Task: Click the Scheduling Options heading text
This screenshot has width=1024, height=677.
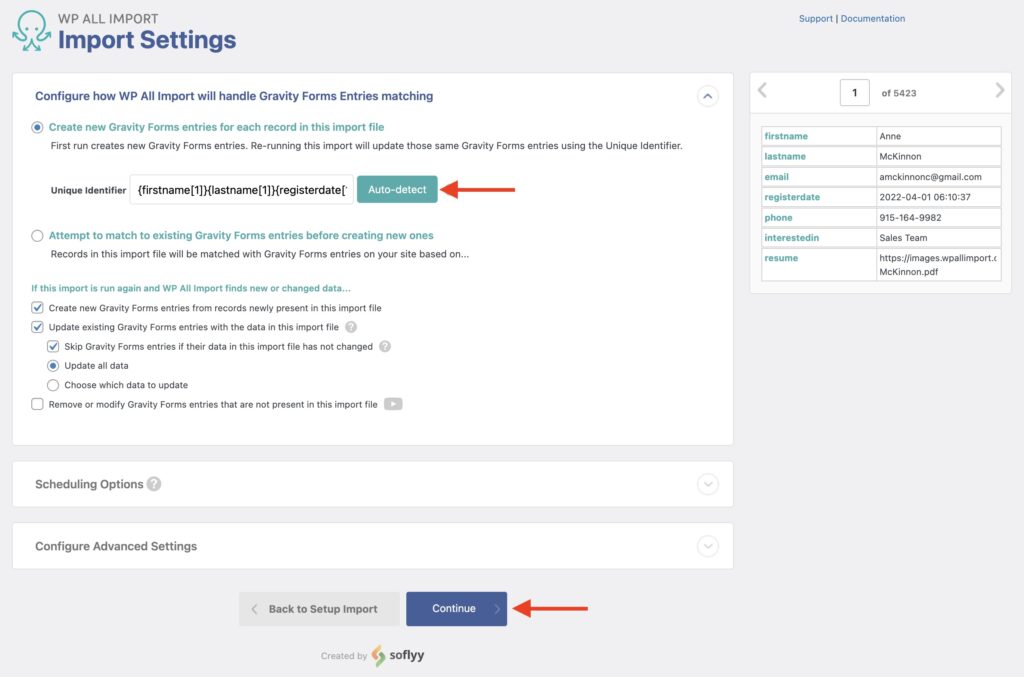Action: coord(89,484)
